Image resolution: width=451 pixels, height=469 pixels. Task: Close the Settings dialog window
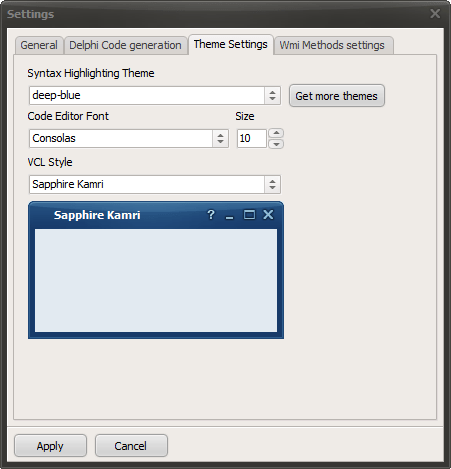pyautogui.click(x=435, y=14)
